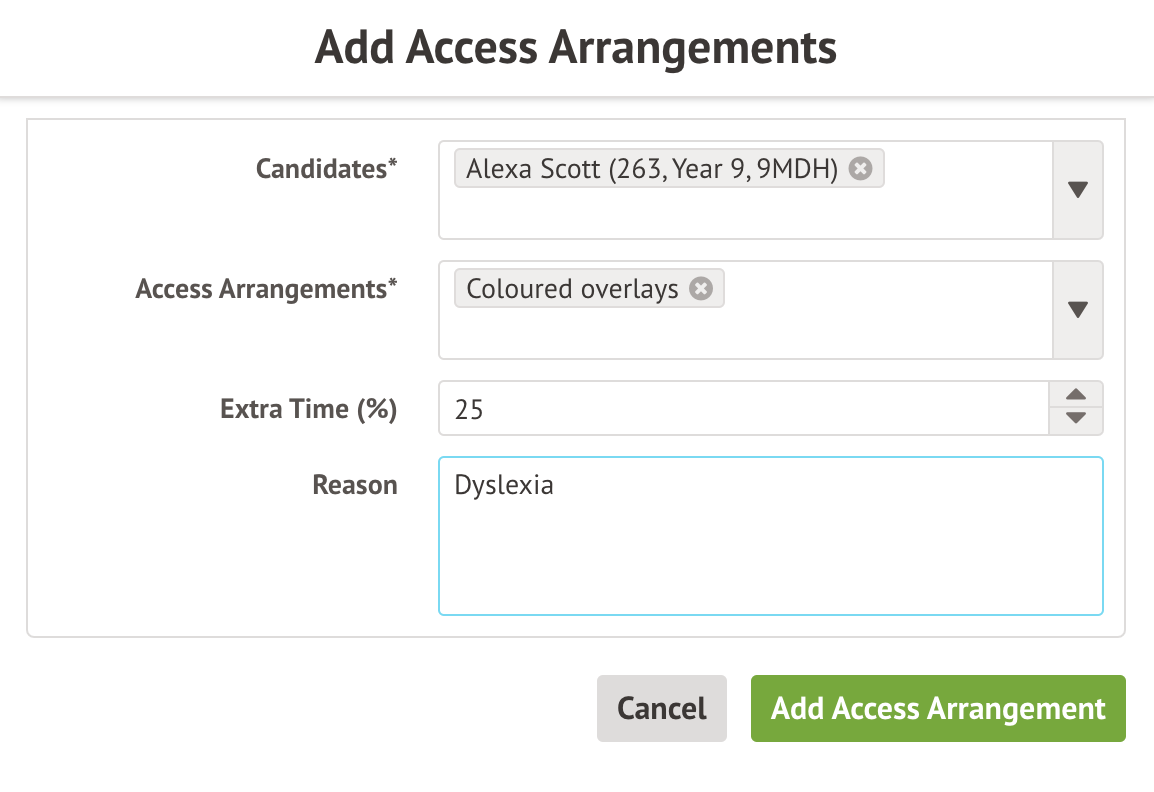
Task: Open the Candidates dropdown arrow
Action: click(x=1077, y=190)
